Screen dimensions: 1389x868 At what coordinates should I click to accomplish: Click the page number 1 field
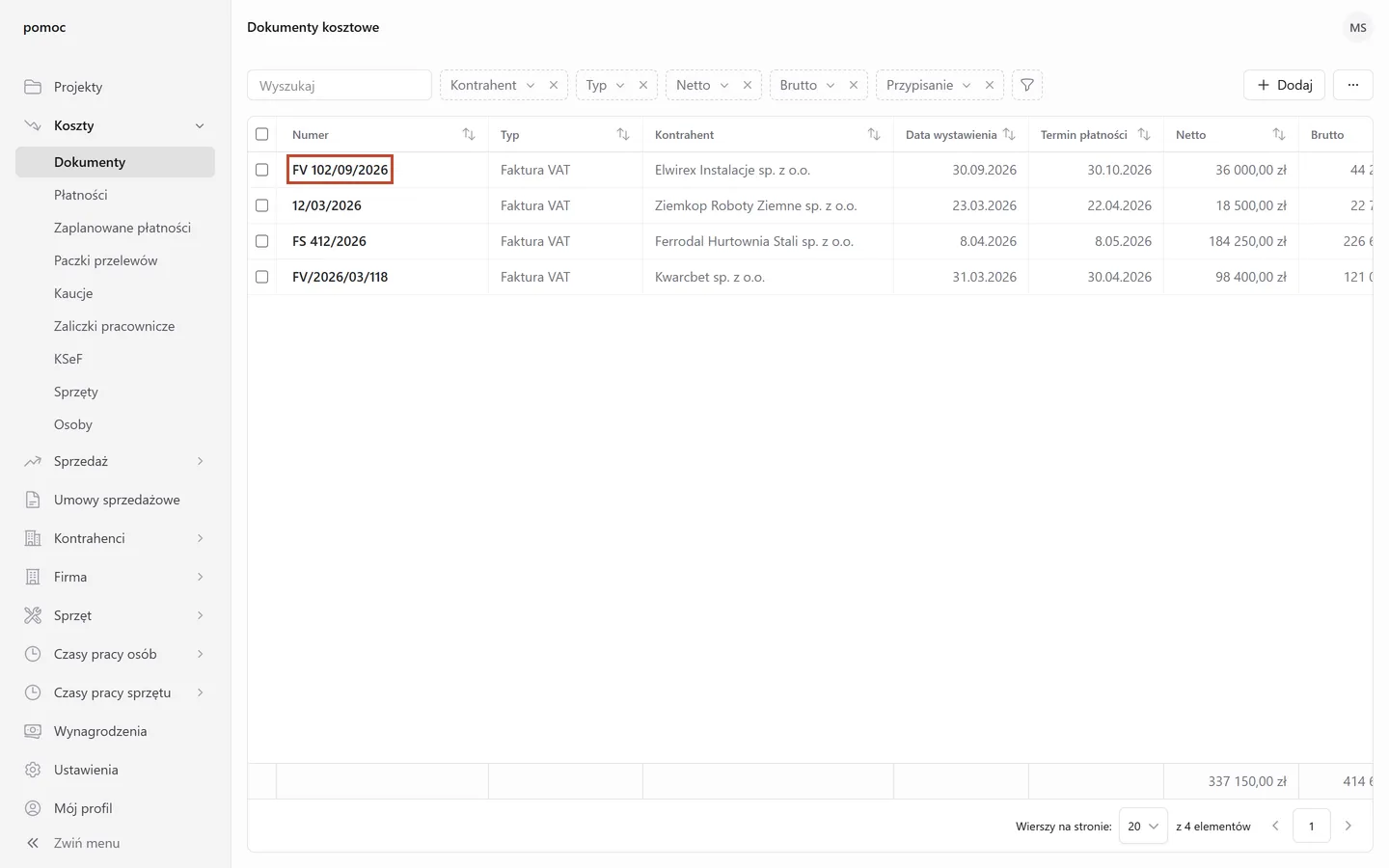click(1312, 826)
